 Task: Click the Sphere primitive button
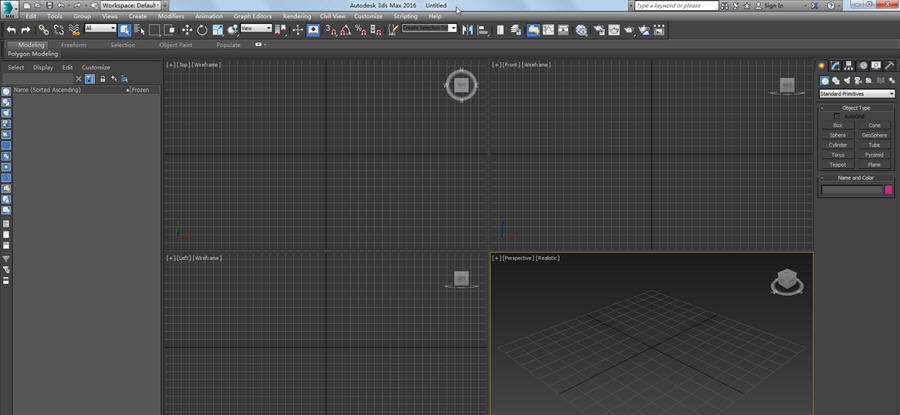(x=837, y=134)
